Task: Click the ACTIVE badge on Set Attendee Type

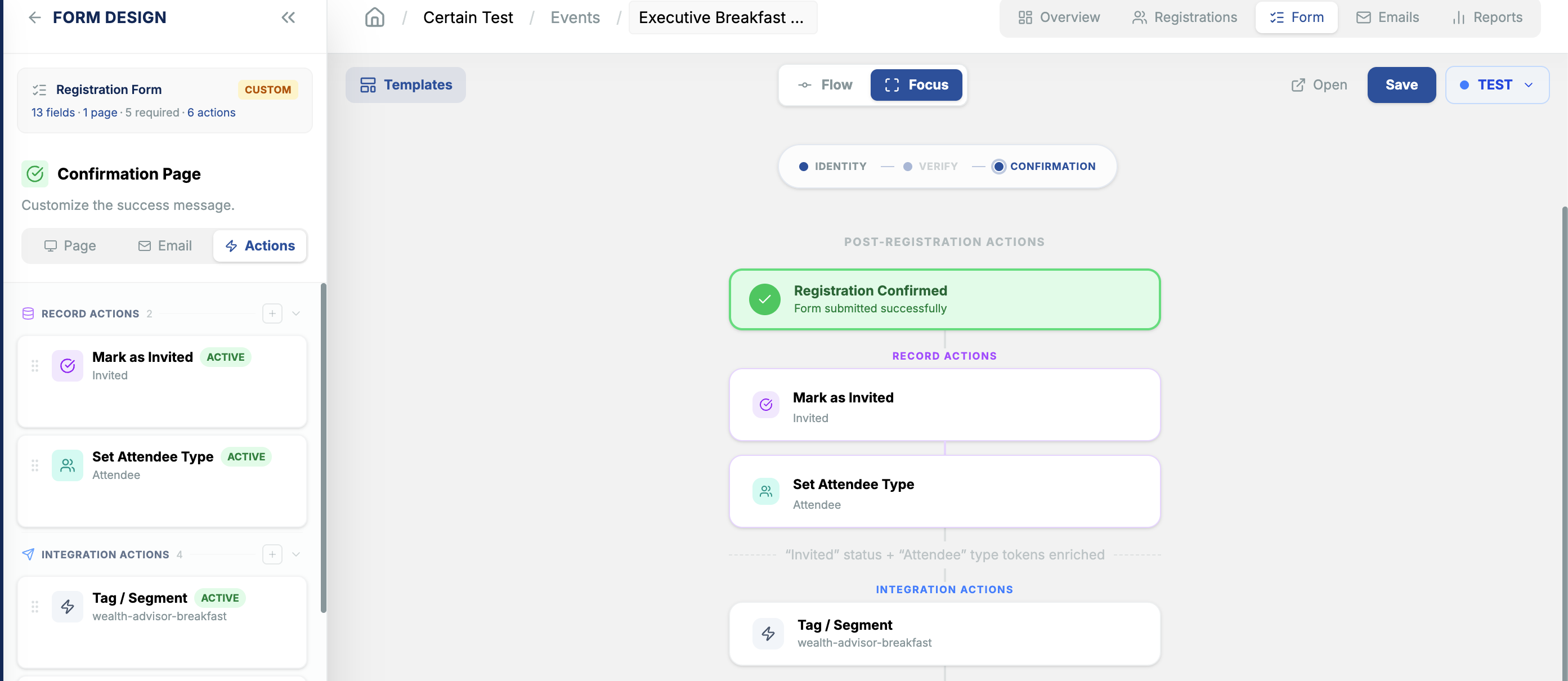Action: click(x=246, y=457)
